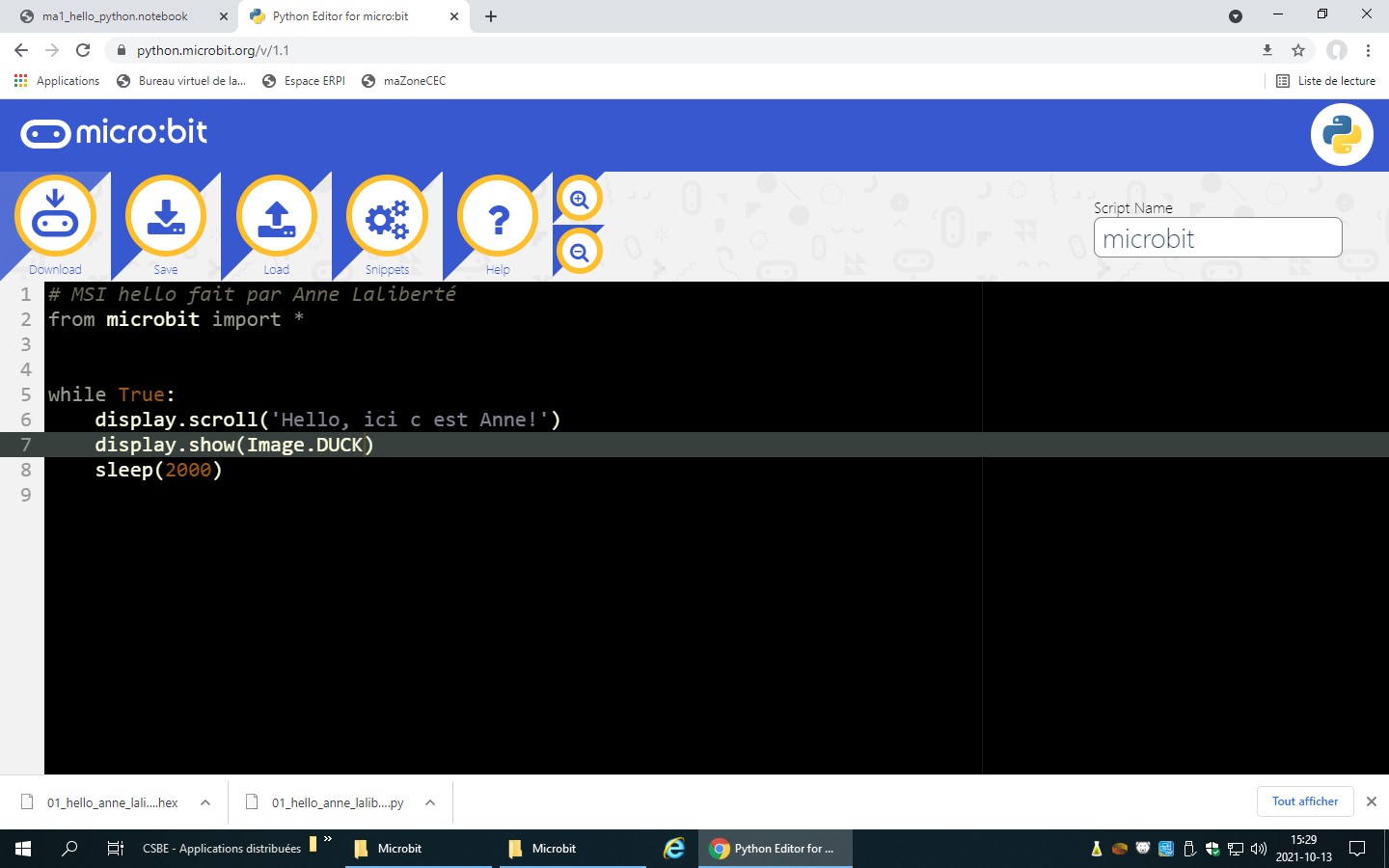This screenshot has width=1389, height=868.
Task: Click the display.scroll code line
Action: point(328,420)
